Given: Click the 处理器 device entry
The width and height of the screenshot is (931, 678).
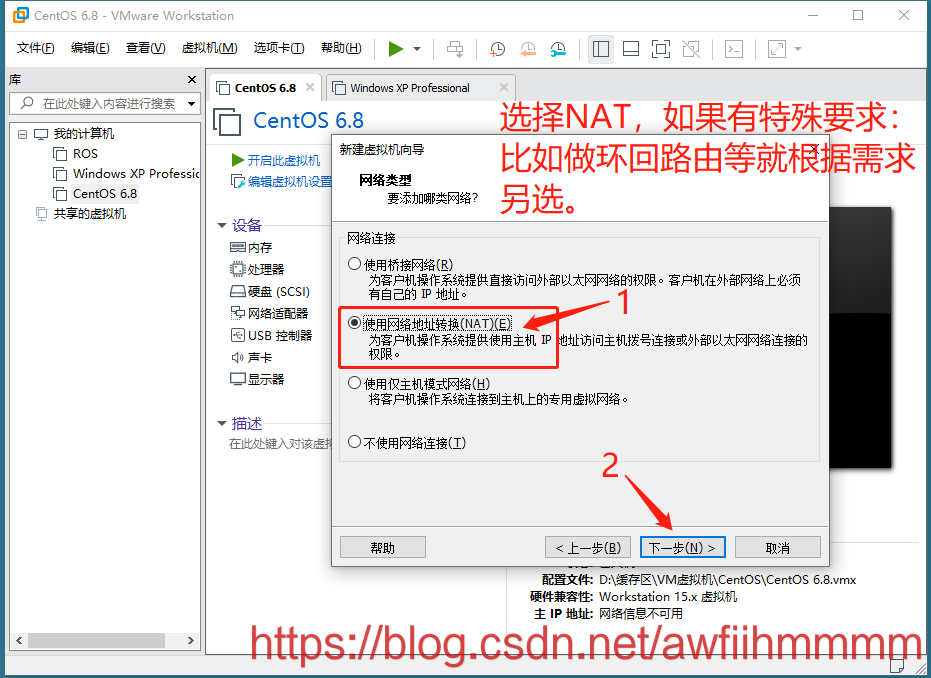Looking at the screenshot, I should coord(257,269).
